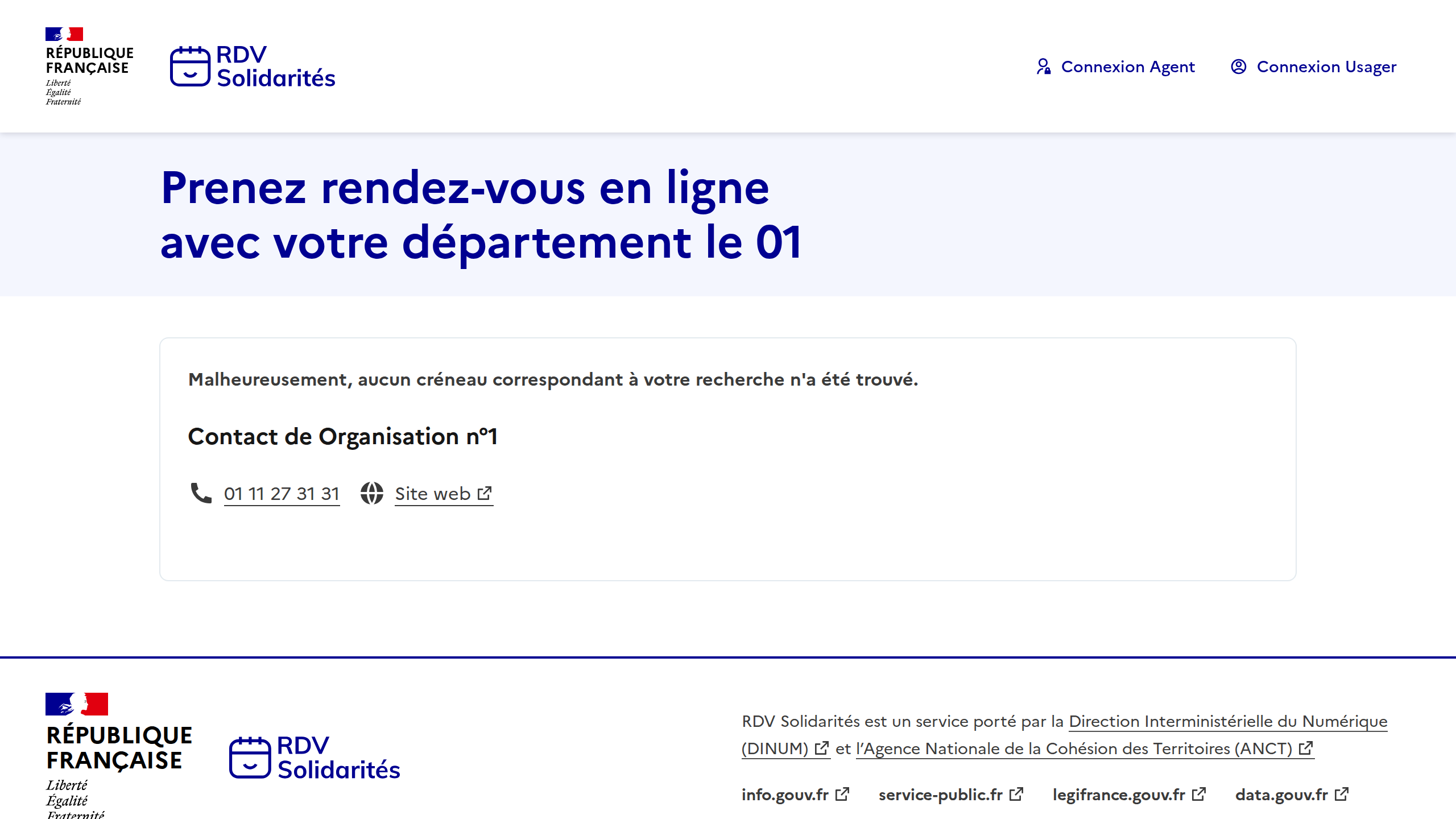Open Connexion Usager login
This screenshot has width=1456, height=819.
pos(1326,67)
